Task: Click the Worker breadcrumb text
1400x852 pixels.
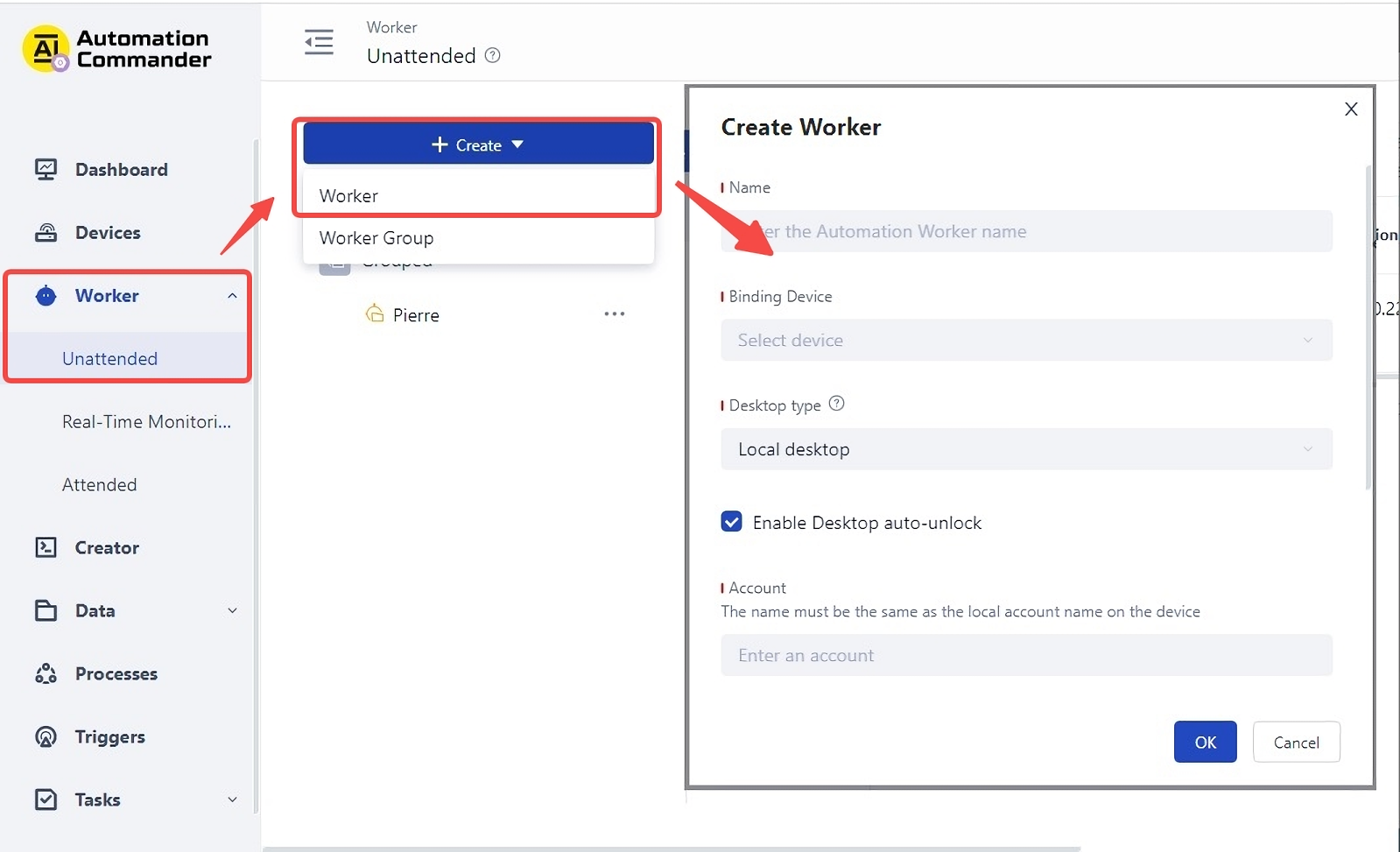Action: click(x=391, y=27)
